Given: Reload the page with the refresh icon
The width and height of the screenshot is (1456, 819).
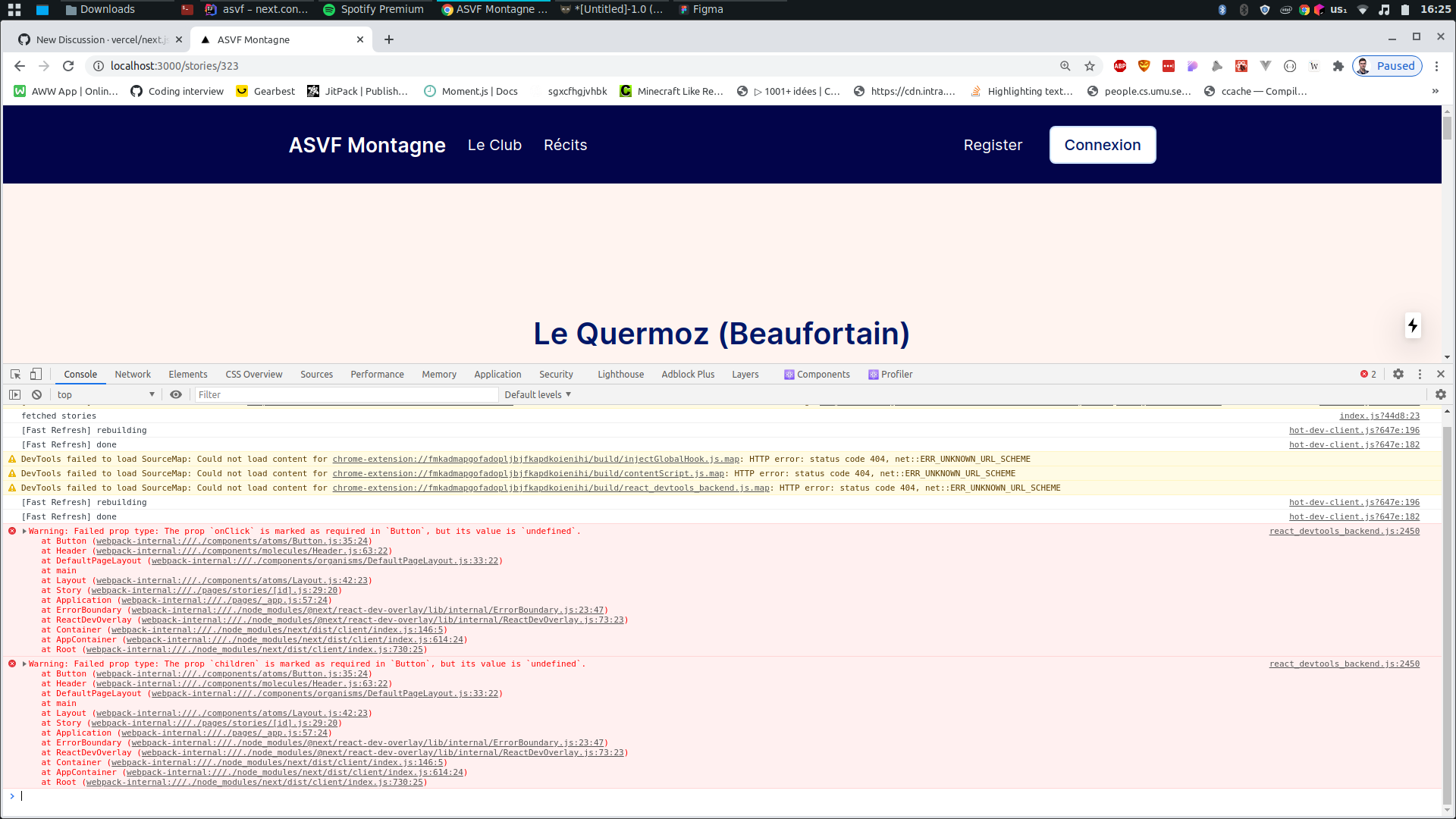Looking at the screenshot, I should coord(68,66).
